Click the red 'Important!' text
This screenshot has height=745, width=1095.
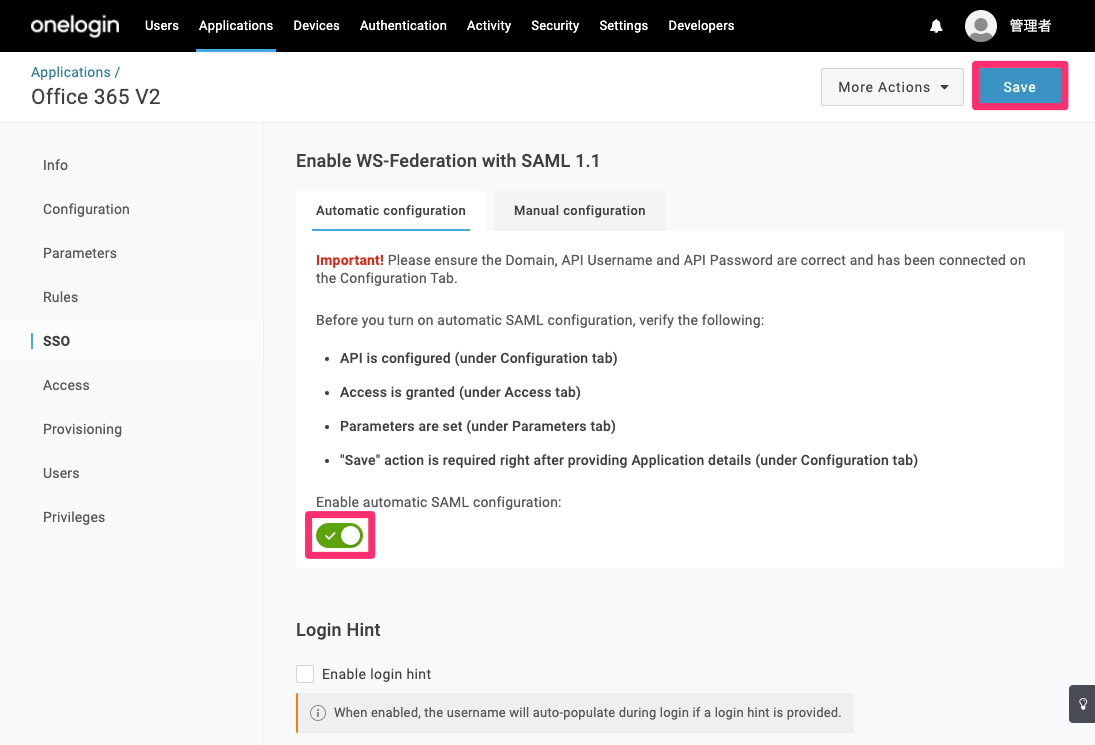(x=350, y=260)
